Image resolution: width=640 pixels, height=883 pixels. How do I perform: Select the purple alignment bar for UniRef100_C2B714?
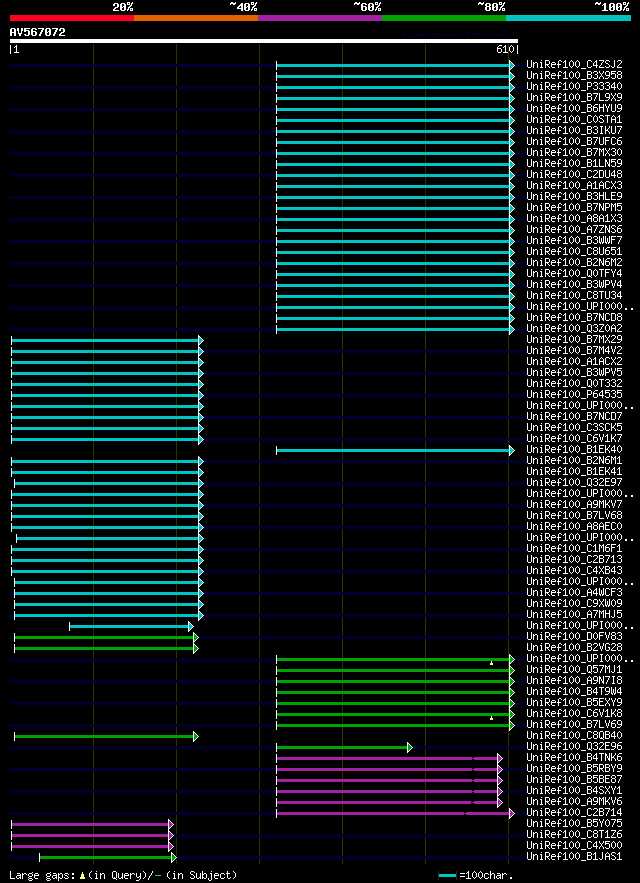pyautogui.click(x=395, y=814)
